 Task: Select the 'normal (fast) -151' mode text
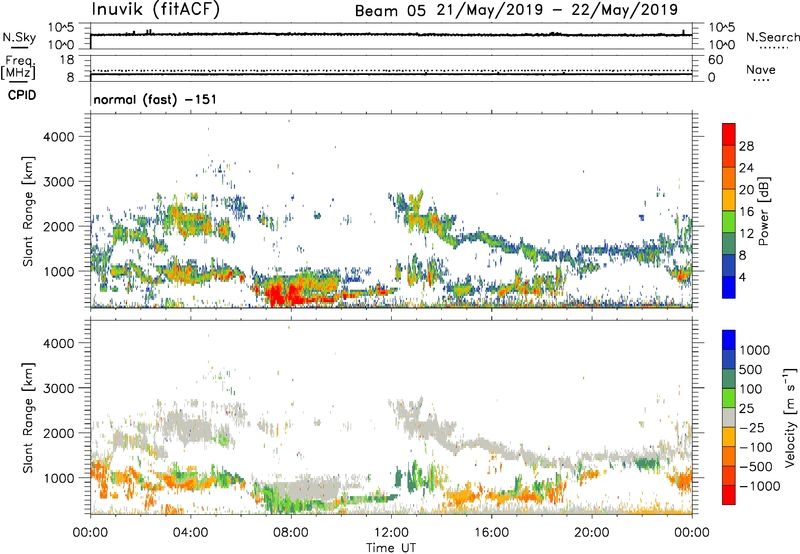point(155,99)
